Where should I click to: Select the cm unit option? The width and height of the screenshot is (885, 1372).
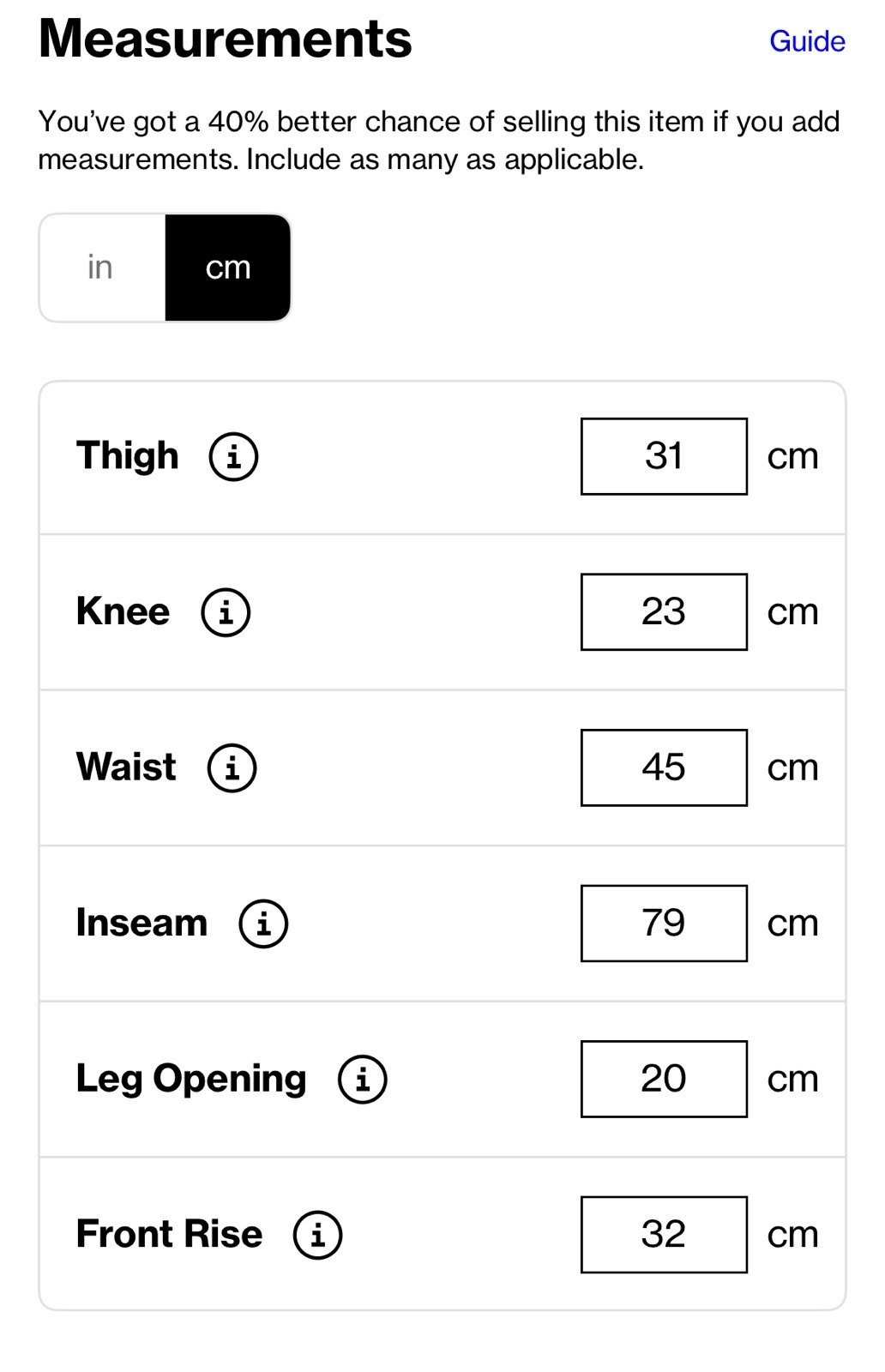pos(228,268)
